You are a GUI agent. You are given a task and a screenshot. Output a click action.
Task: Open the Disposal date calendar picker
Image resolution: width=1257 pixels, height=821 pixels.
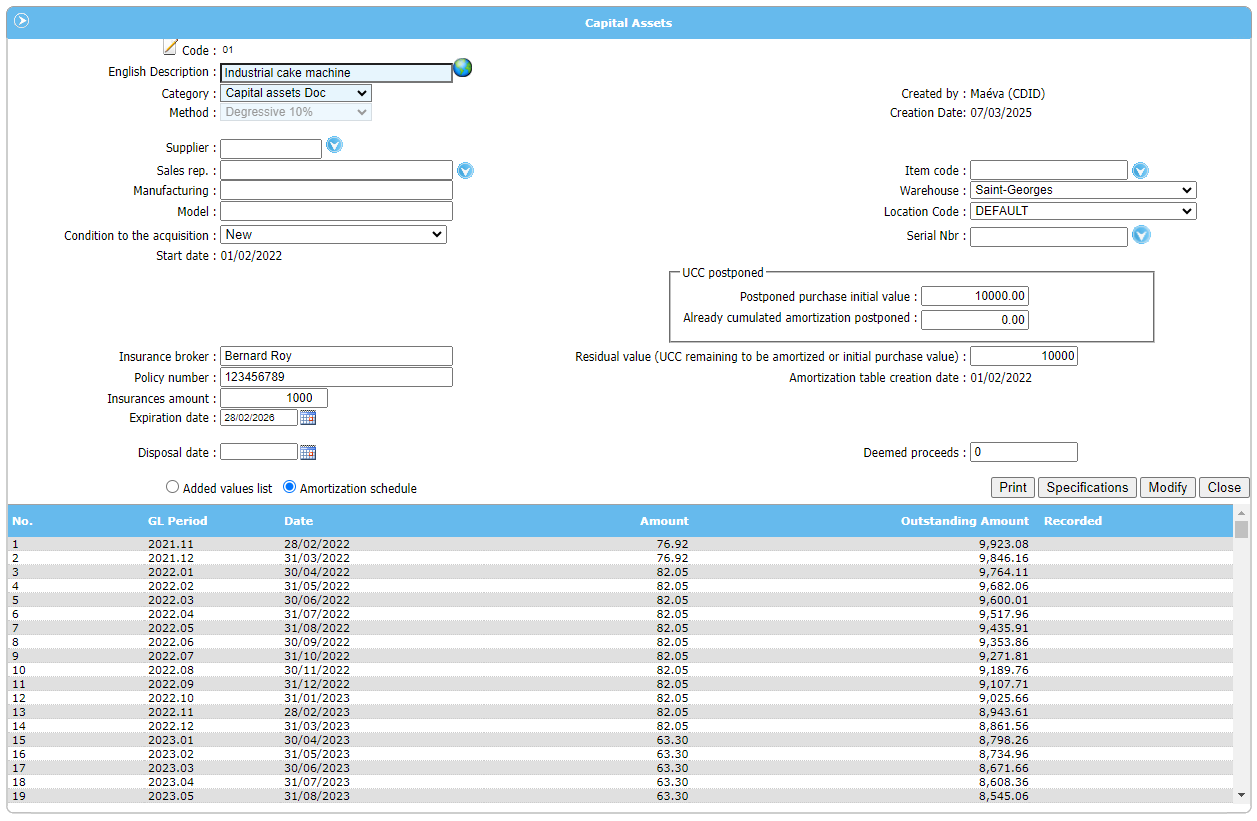coord(308,452)
